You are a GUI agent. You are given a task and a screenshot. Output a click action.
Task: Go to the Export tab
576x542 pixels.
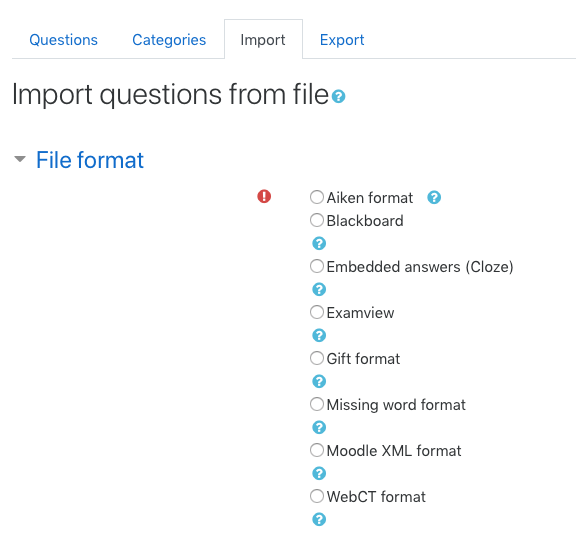click(x=342, y=40)
